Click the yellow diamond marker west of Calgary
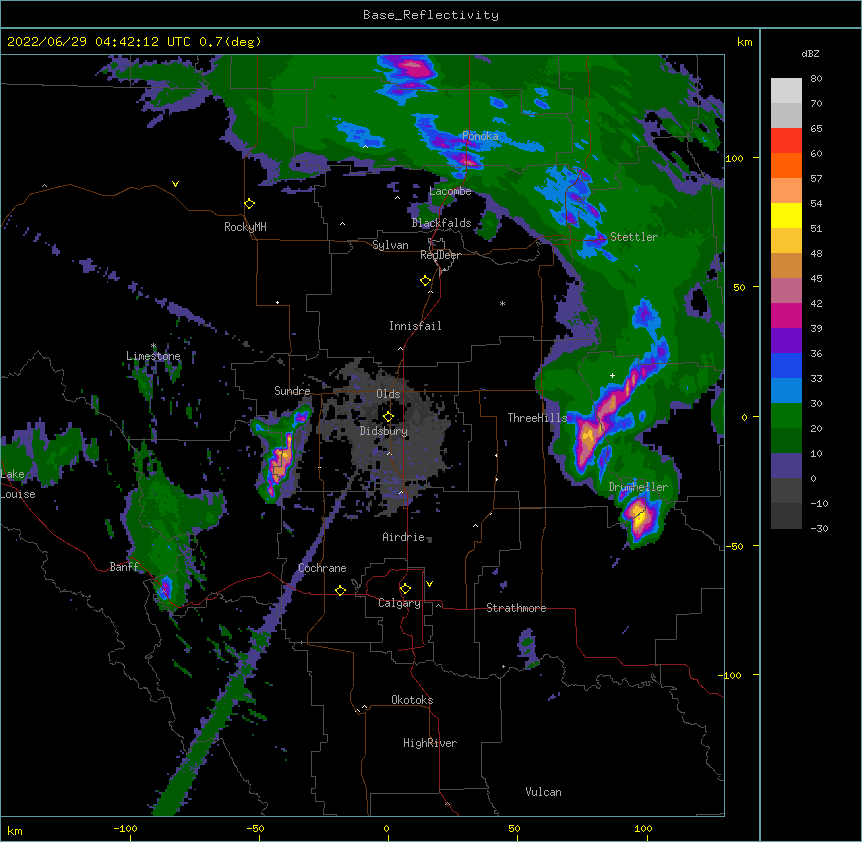The width and height of the screenshot is (862, 842). 340,590
